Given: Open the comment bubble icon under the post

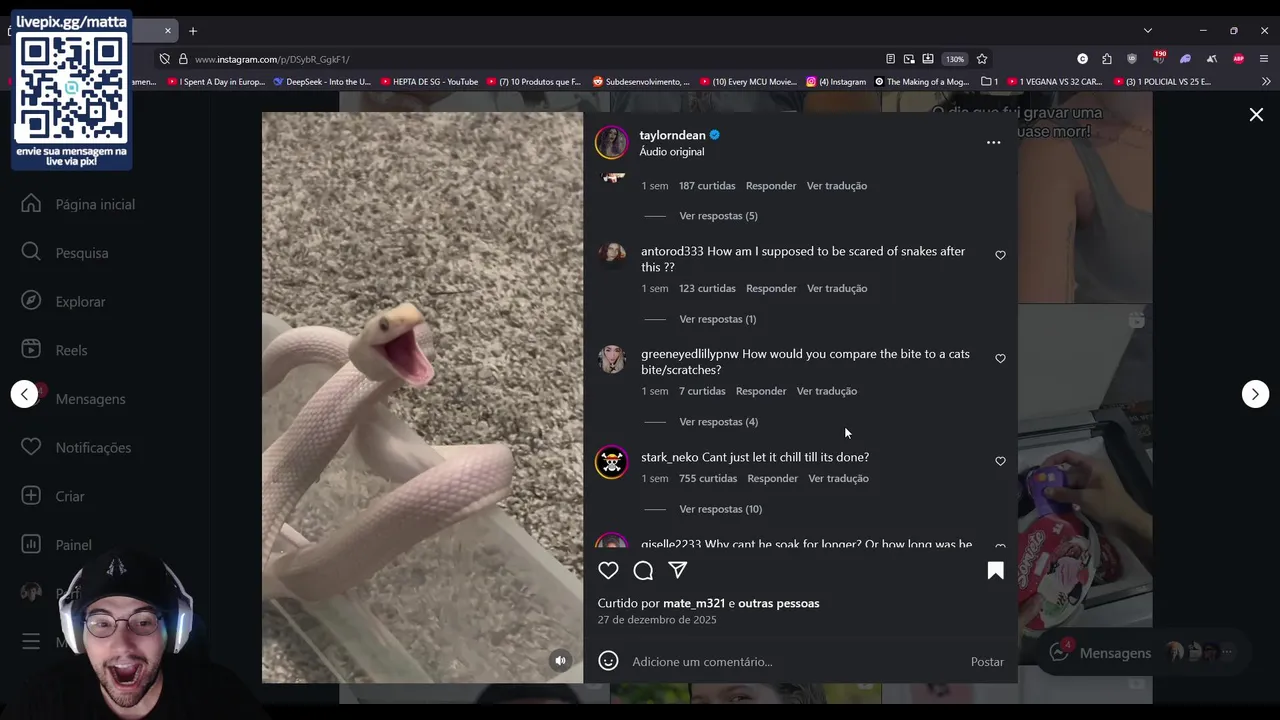Looking at the screenshot, I should [643, 570].
